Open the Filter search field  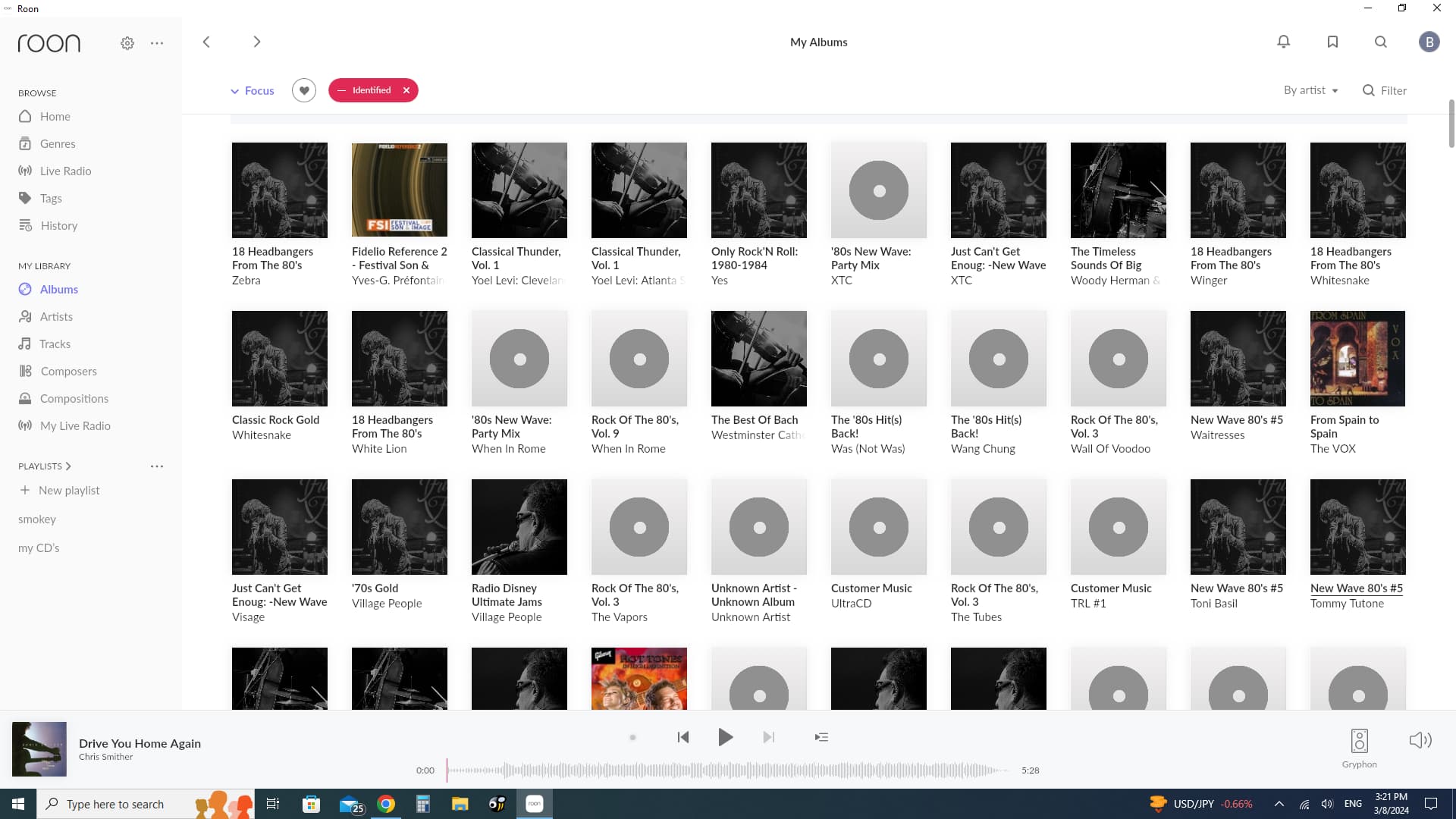pyautogui.click(x=1385, y=90)
